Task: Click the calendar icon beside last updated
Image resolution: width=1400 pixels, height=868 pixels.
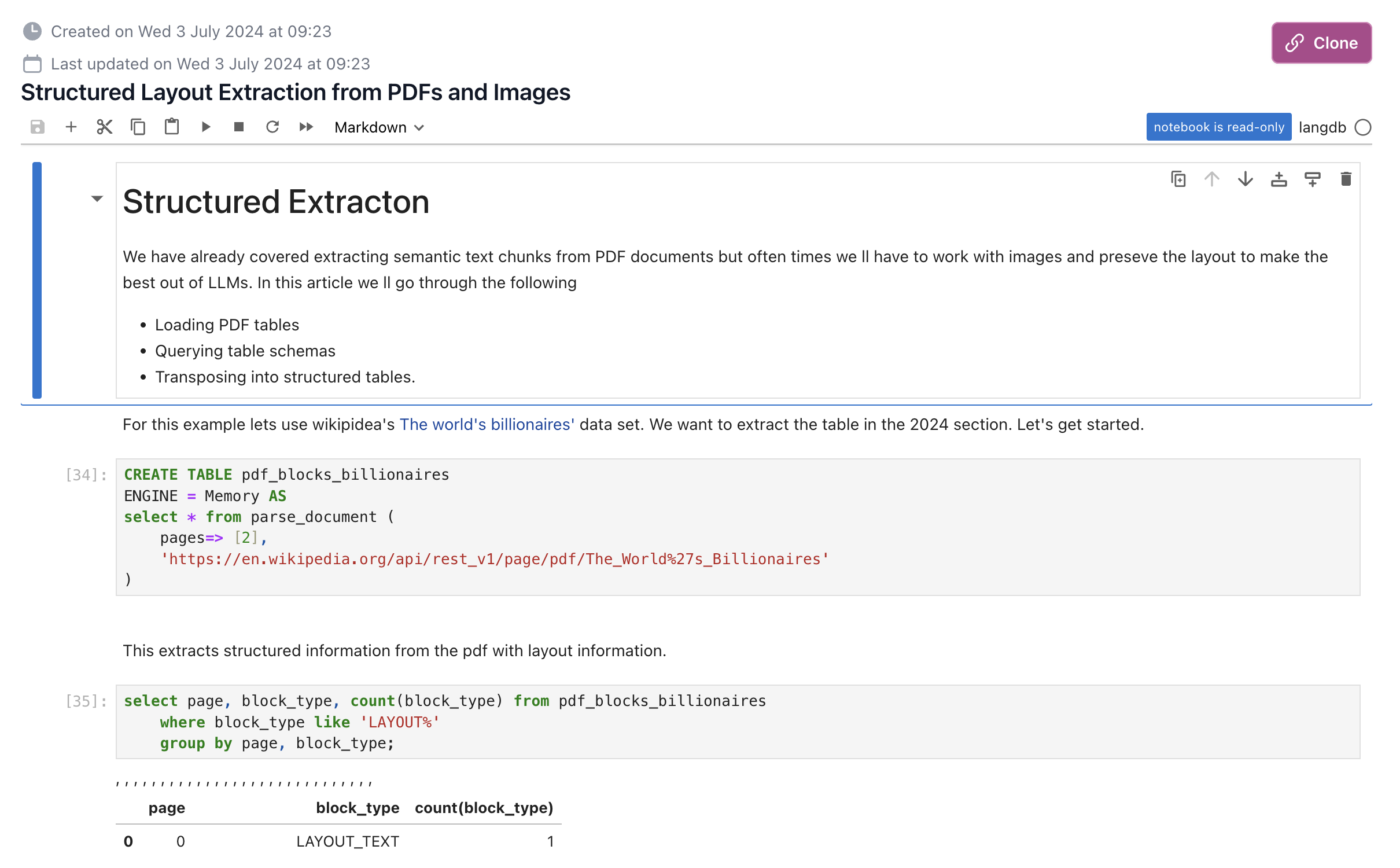Action: coord(32,64)
